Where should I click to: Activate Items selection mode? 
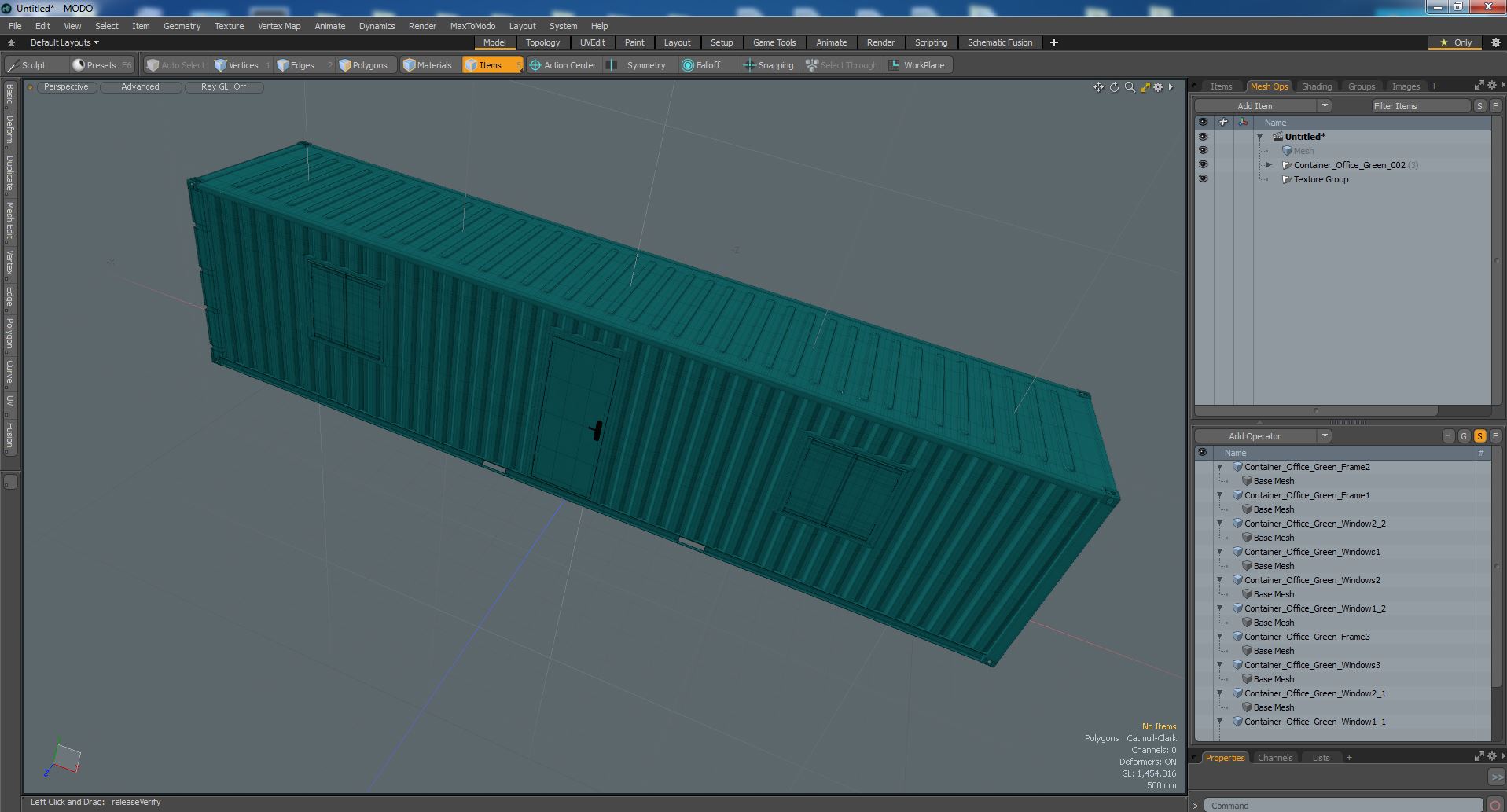click(x=491, y=65)
